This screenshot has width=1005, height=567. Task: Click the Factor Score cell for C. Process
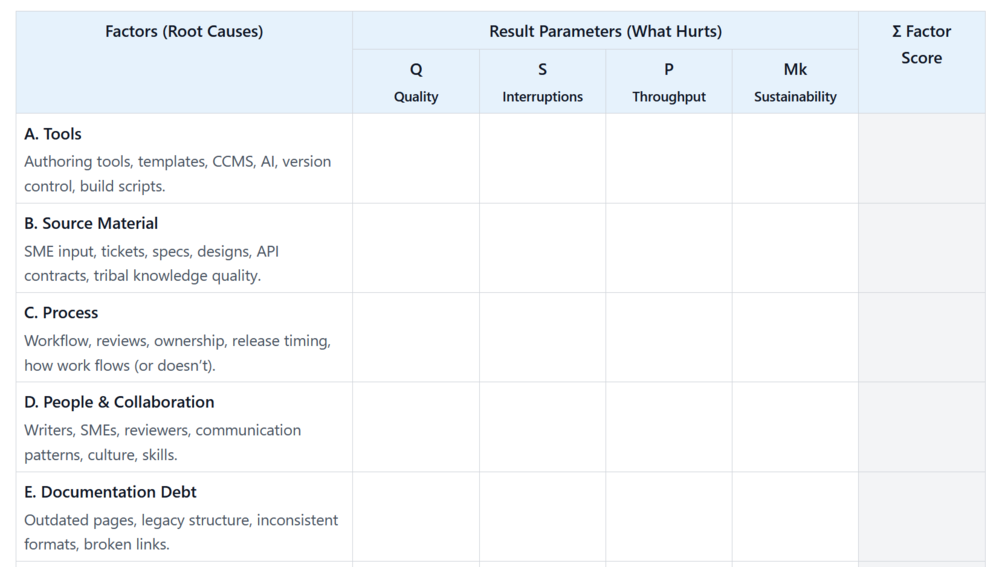point(921,337)
